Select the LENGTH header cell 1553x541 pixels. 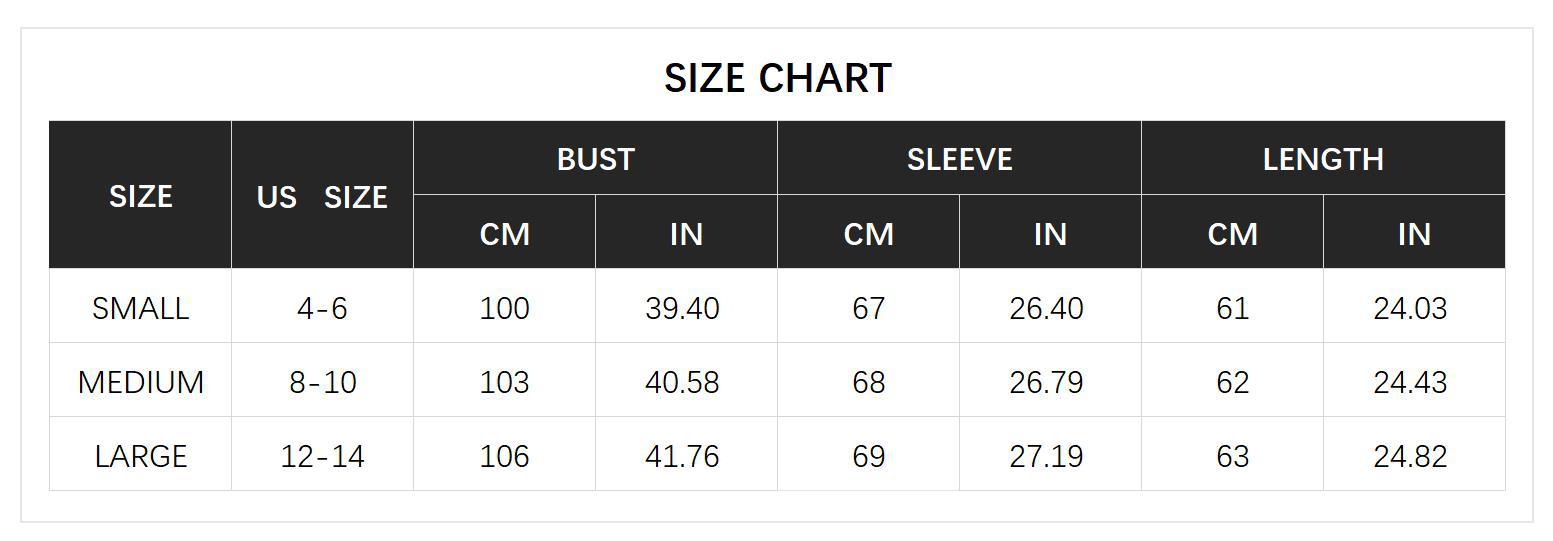point(1323,159)
